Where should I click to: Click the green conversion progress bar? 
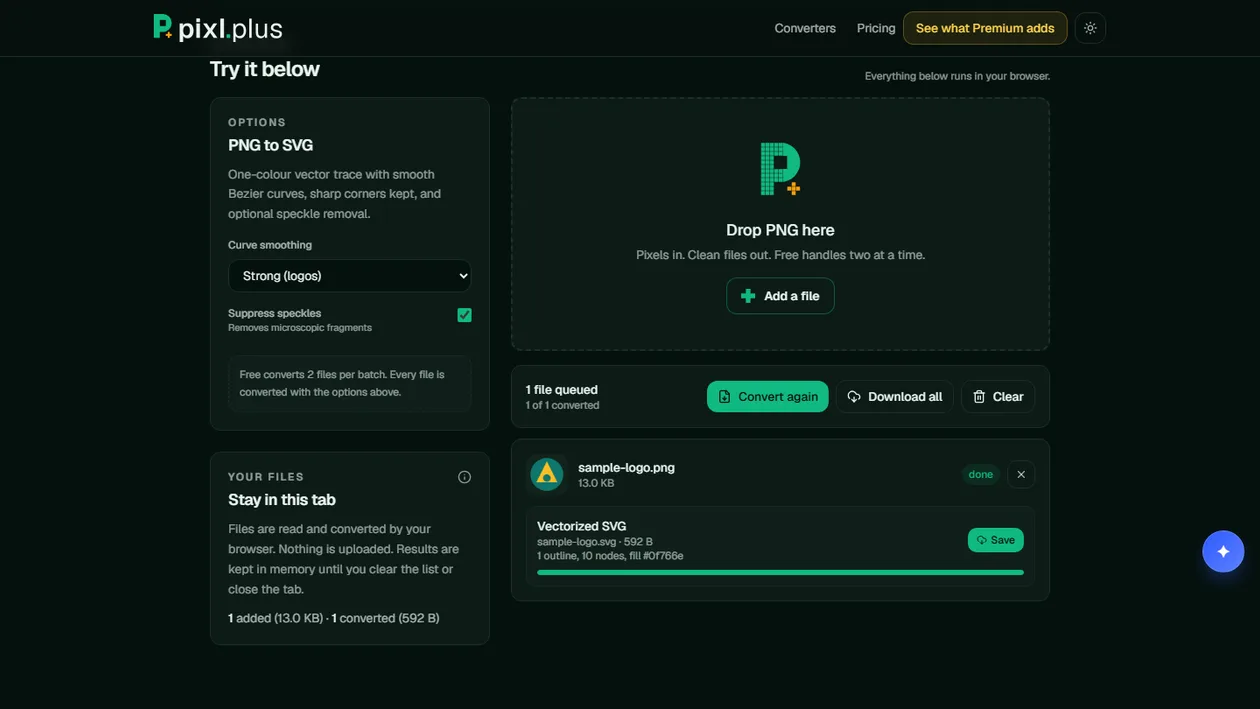(780, 573)
